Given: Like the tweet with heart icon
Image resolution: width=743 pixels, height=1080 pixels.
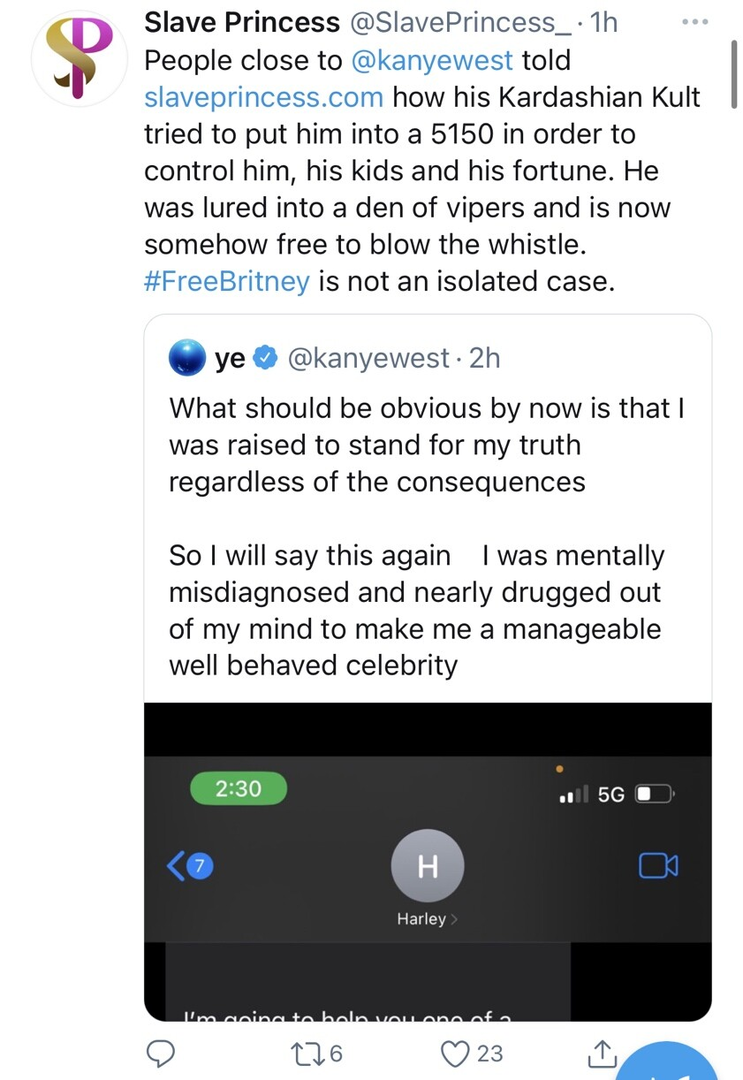Looking at the screenshot, I should [458, 1052].
